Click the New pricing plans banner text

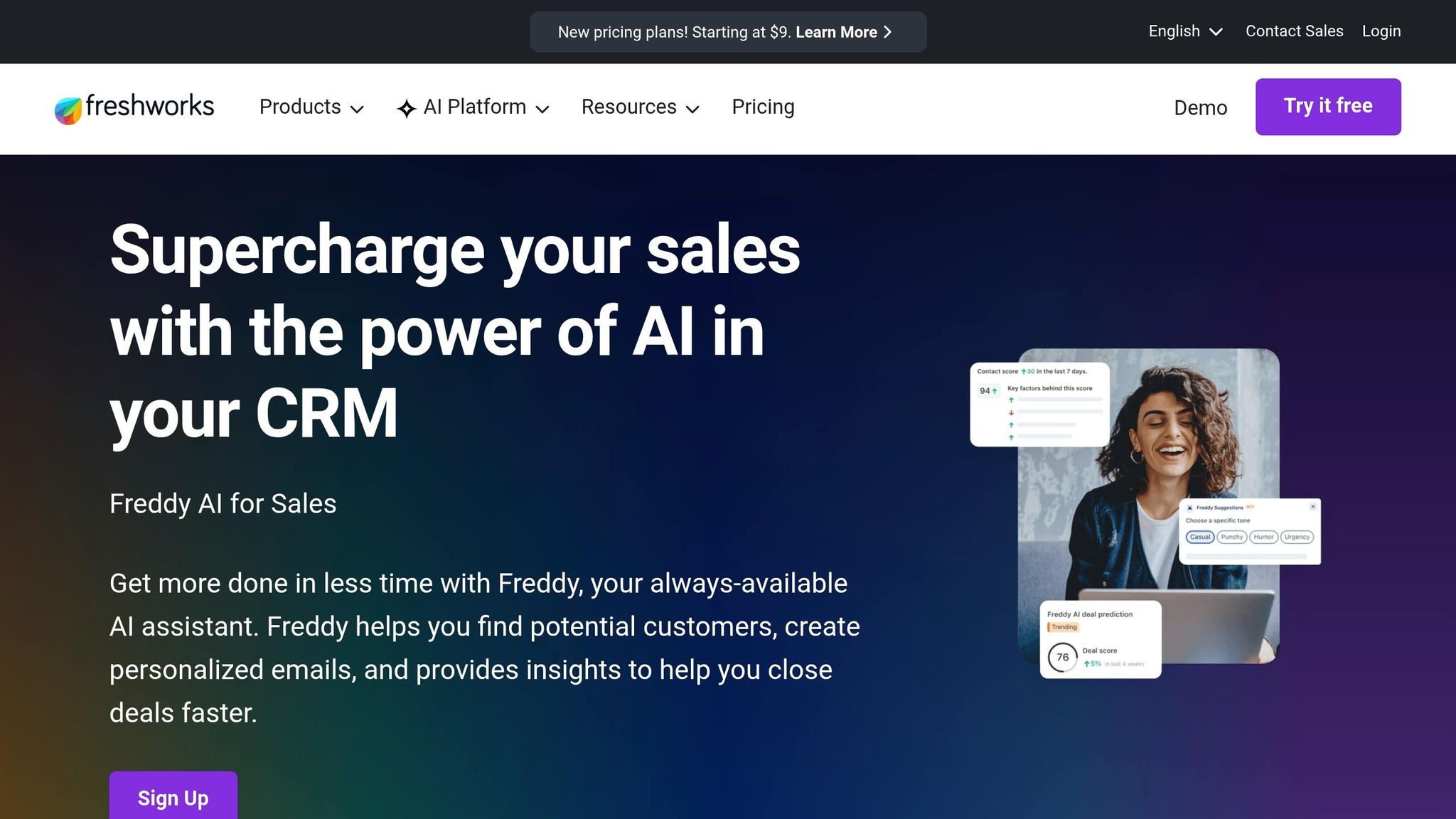[x=674, y=32]
